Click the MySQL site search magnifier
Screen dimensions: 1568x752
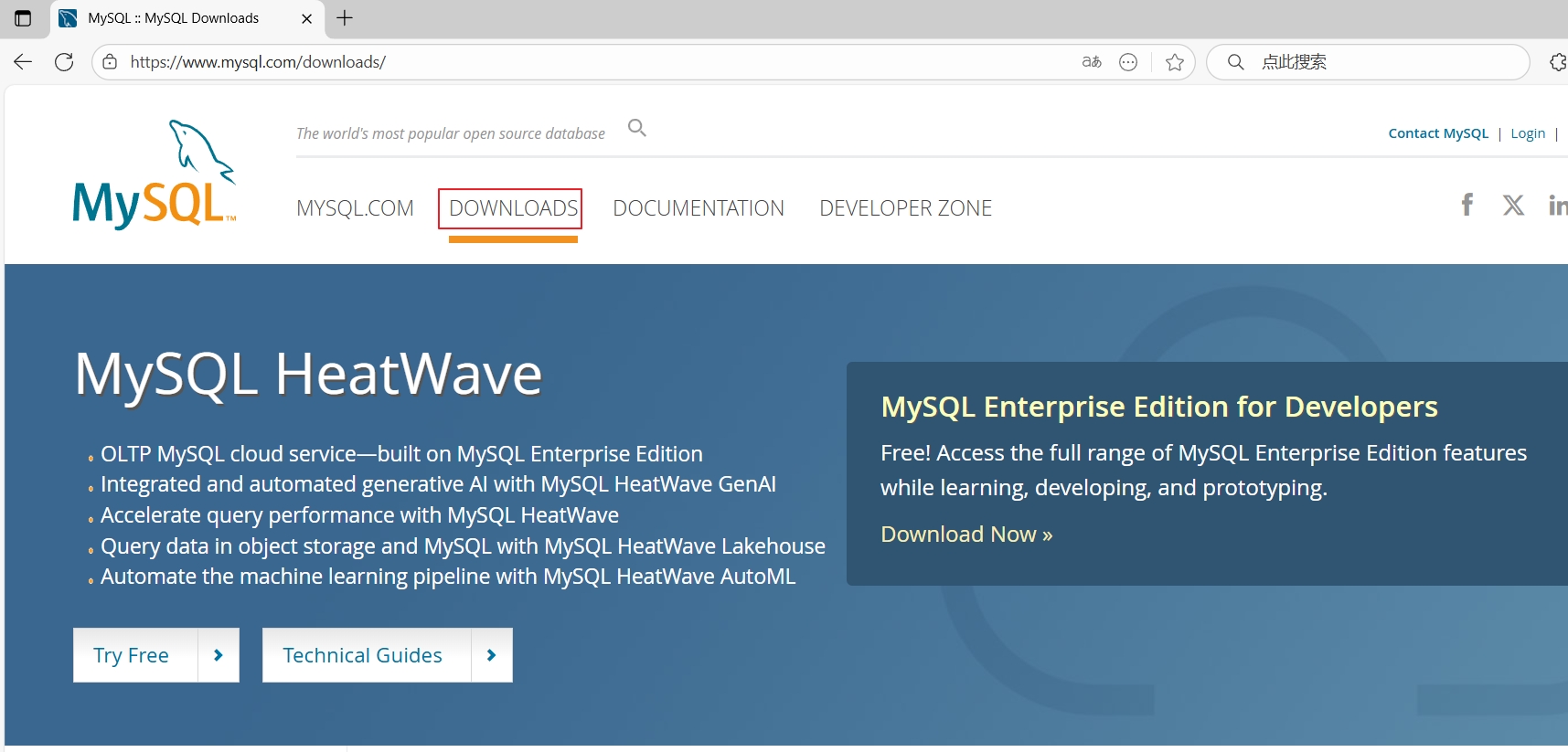[637, 128]
